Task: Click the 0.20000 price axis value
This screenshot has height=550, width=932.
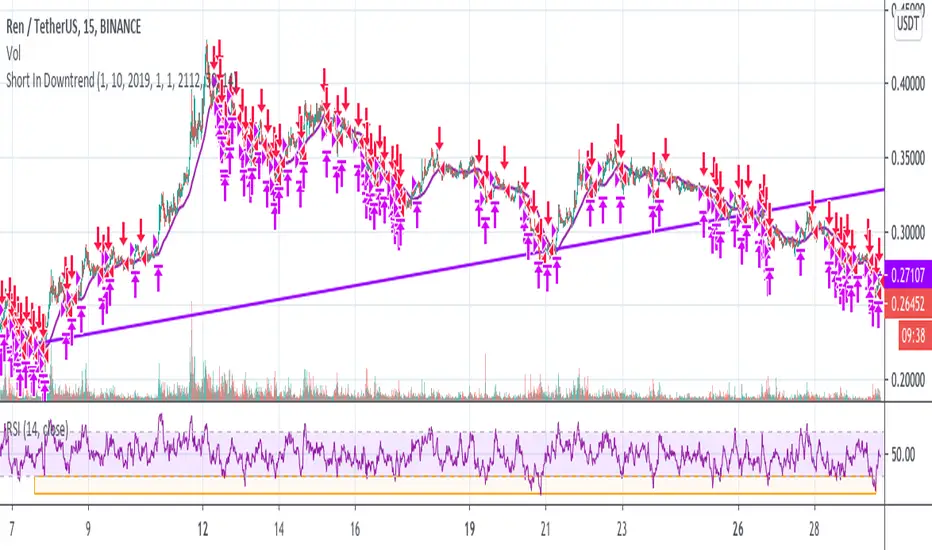Action: pyautogui.click(x=908, y=380)
